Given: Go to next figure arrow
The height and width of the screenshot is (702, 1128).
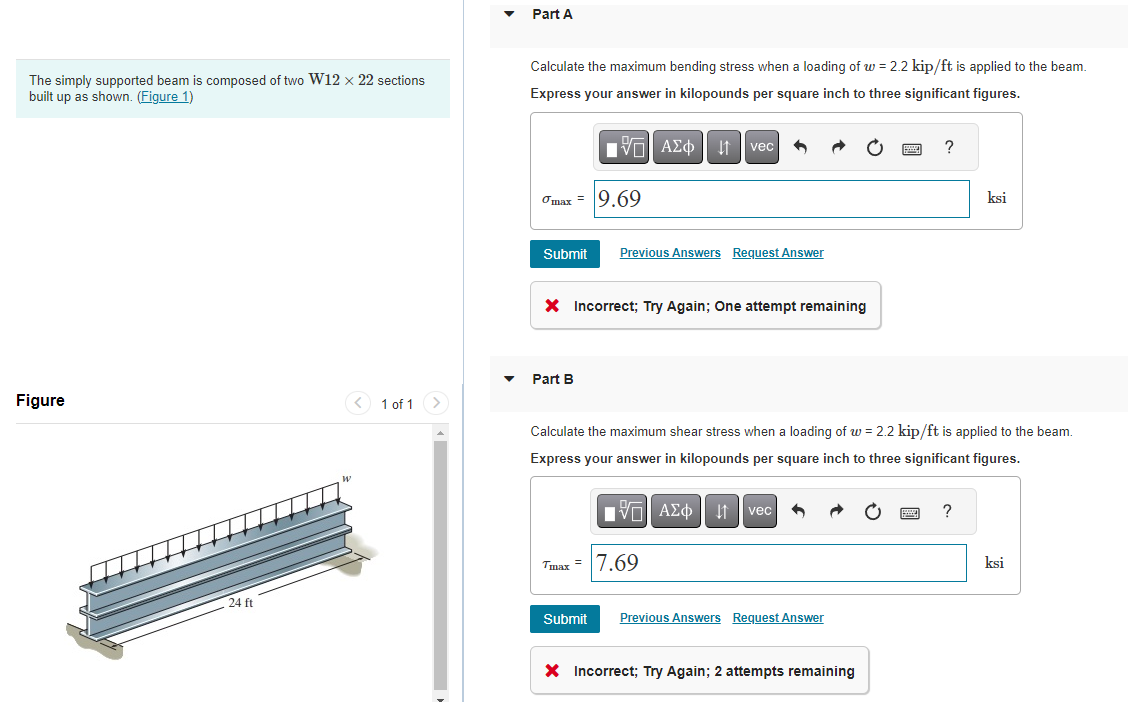Looking at the screenshot, I should (436, 403).
